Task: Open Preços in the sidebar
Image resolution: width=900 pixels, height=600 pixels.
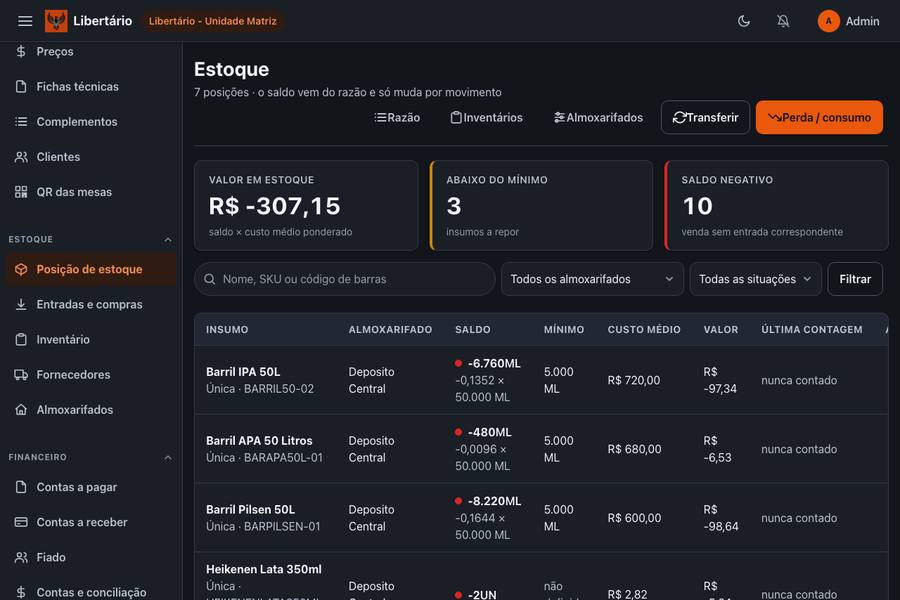Action: (91, 52)
